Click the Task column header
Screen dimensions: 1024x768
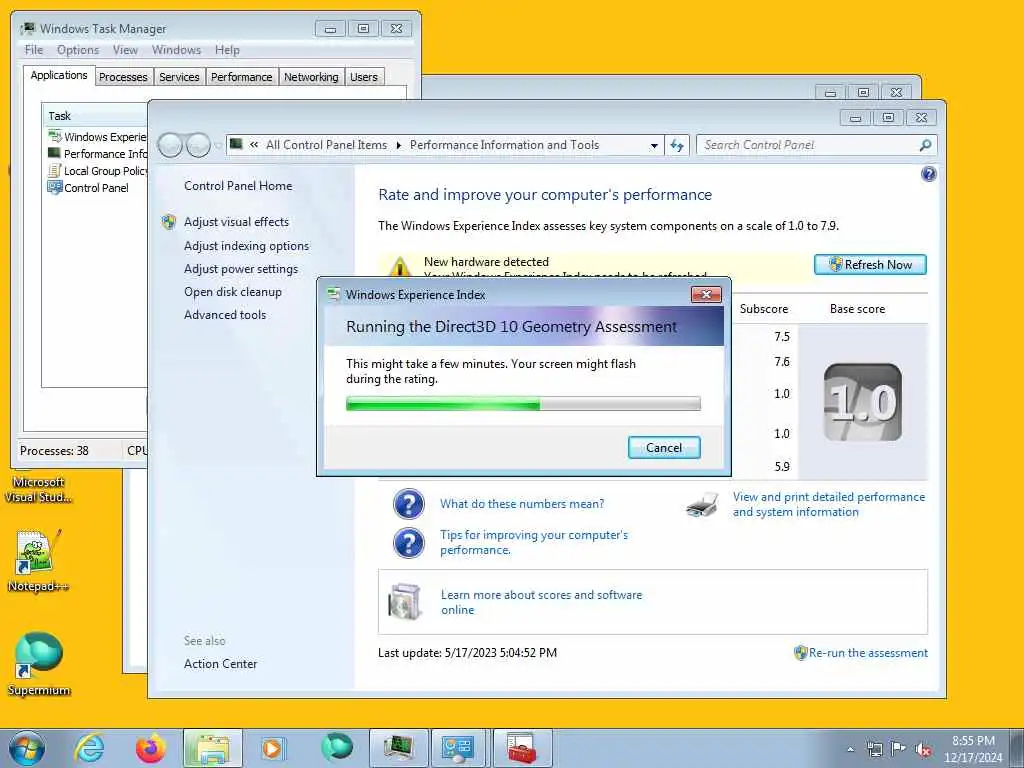pyautogui.click(x=95, y=116)
